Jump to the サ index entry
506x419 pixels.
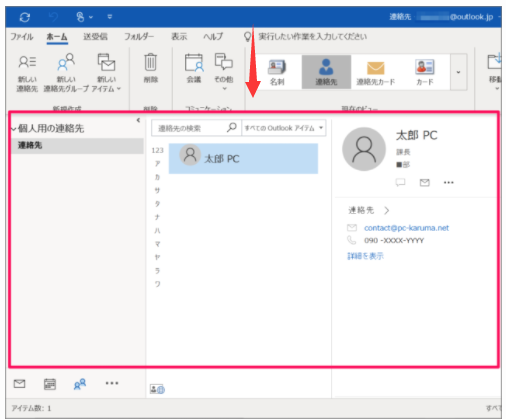[x=157, y=190]
